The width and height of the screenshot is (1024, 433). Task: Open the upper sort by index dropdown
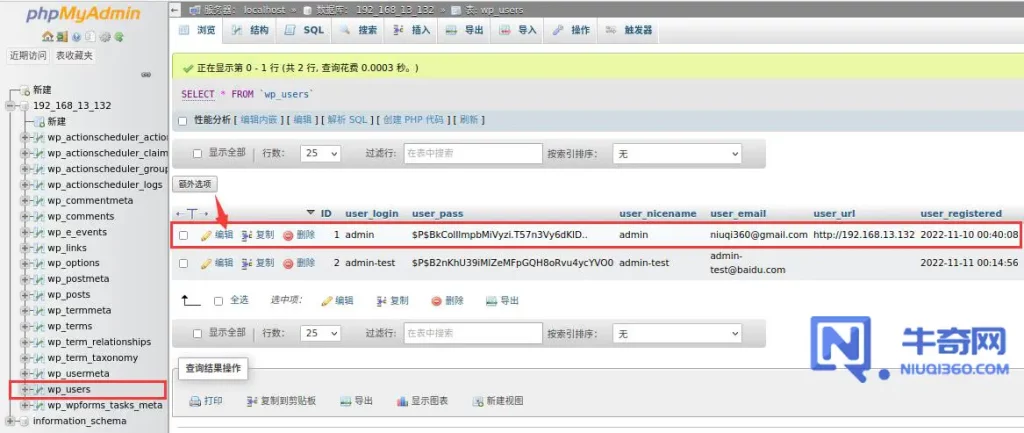677,153
